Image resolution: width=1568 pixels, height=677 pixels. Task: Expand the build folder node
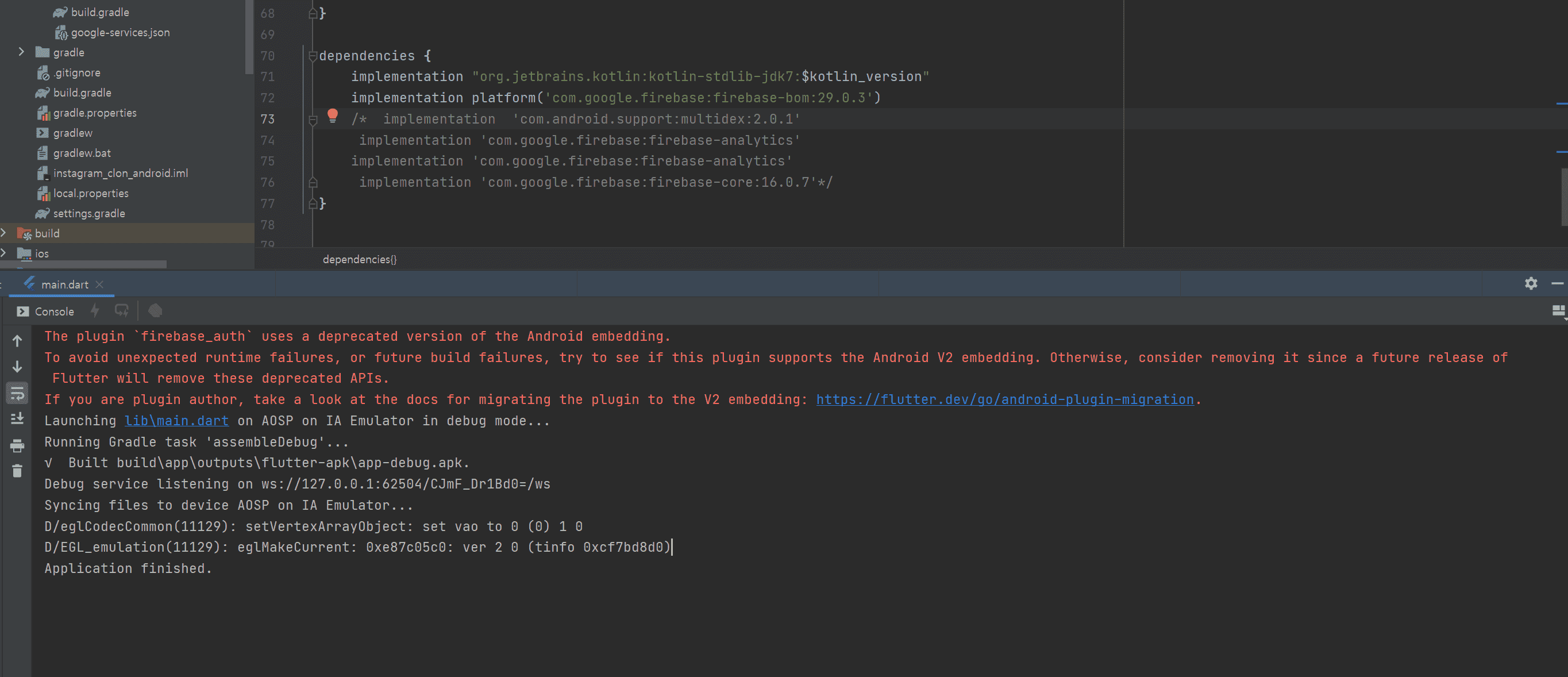pos(4,233)
